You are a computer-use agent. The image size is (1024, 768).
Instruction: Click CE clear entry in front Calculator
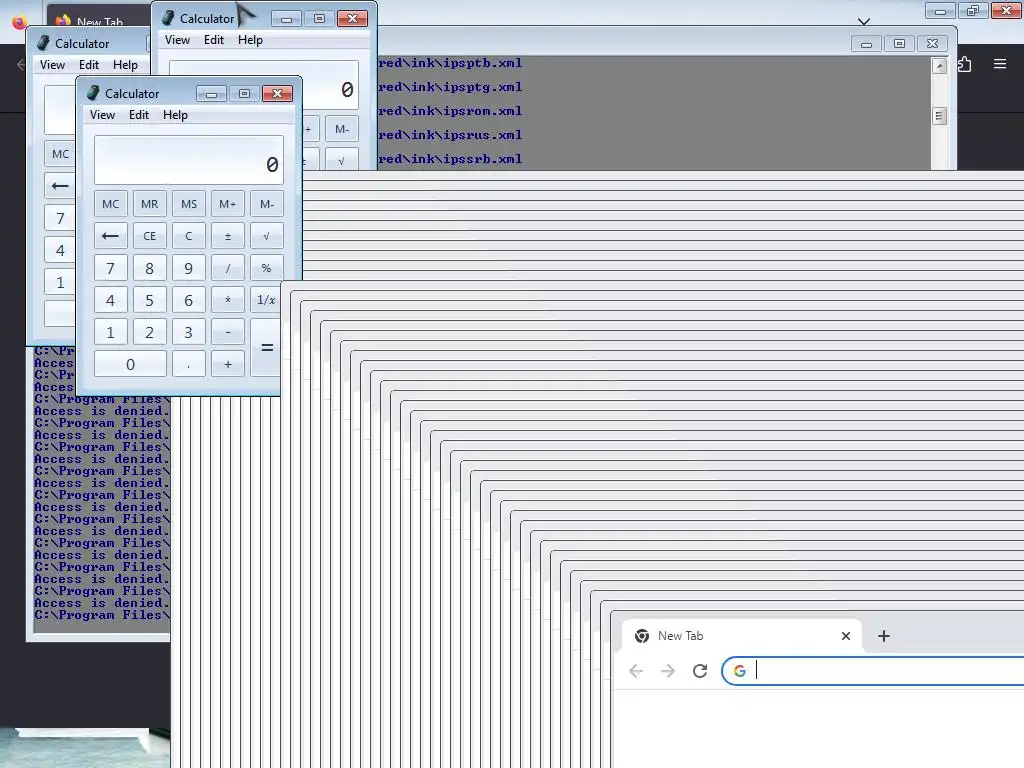(x=150, y=236)
